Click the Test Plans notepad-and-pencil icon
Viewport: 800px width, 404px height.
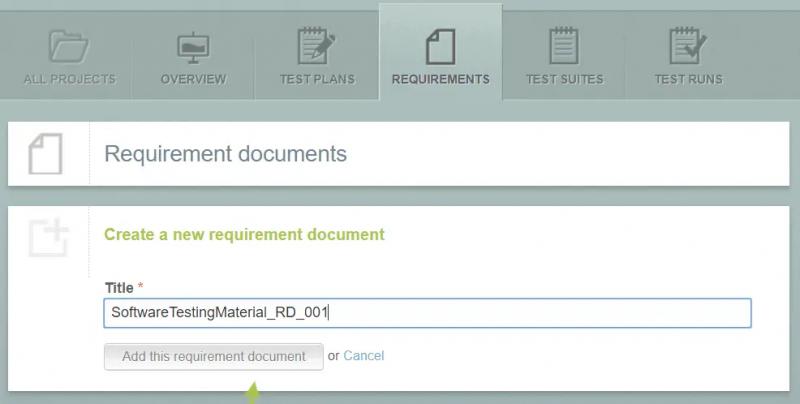point(317,47)
